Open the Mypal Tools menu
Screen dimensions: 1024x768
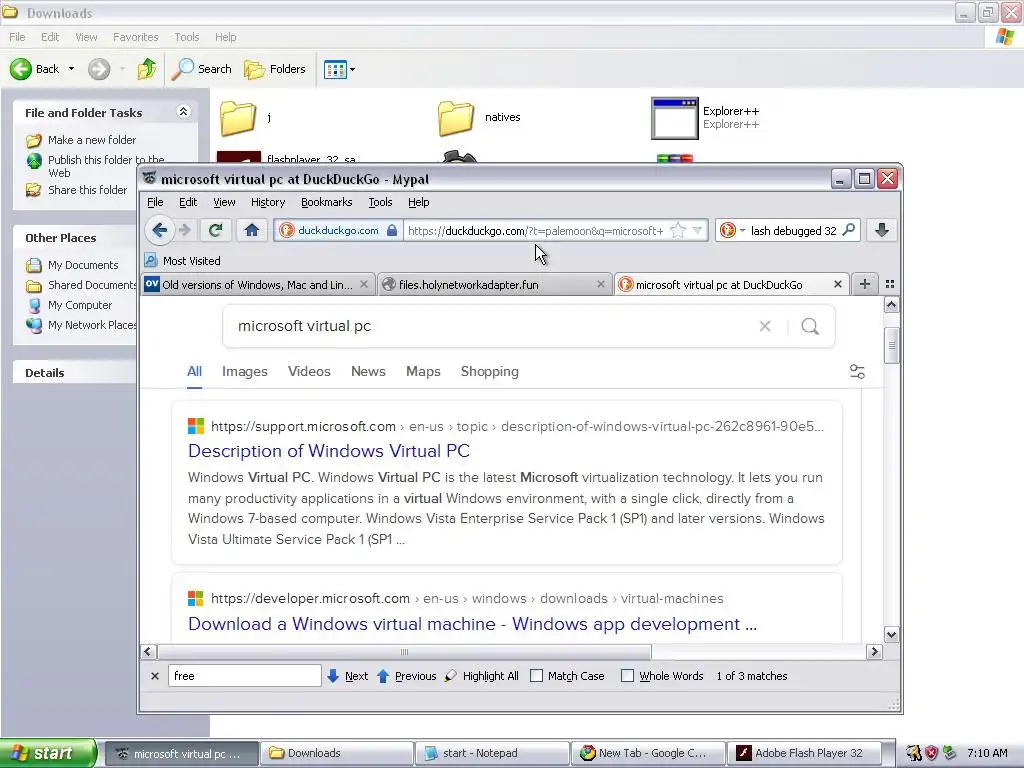pos(380,202)
